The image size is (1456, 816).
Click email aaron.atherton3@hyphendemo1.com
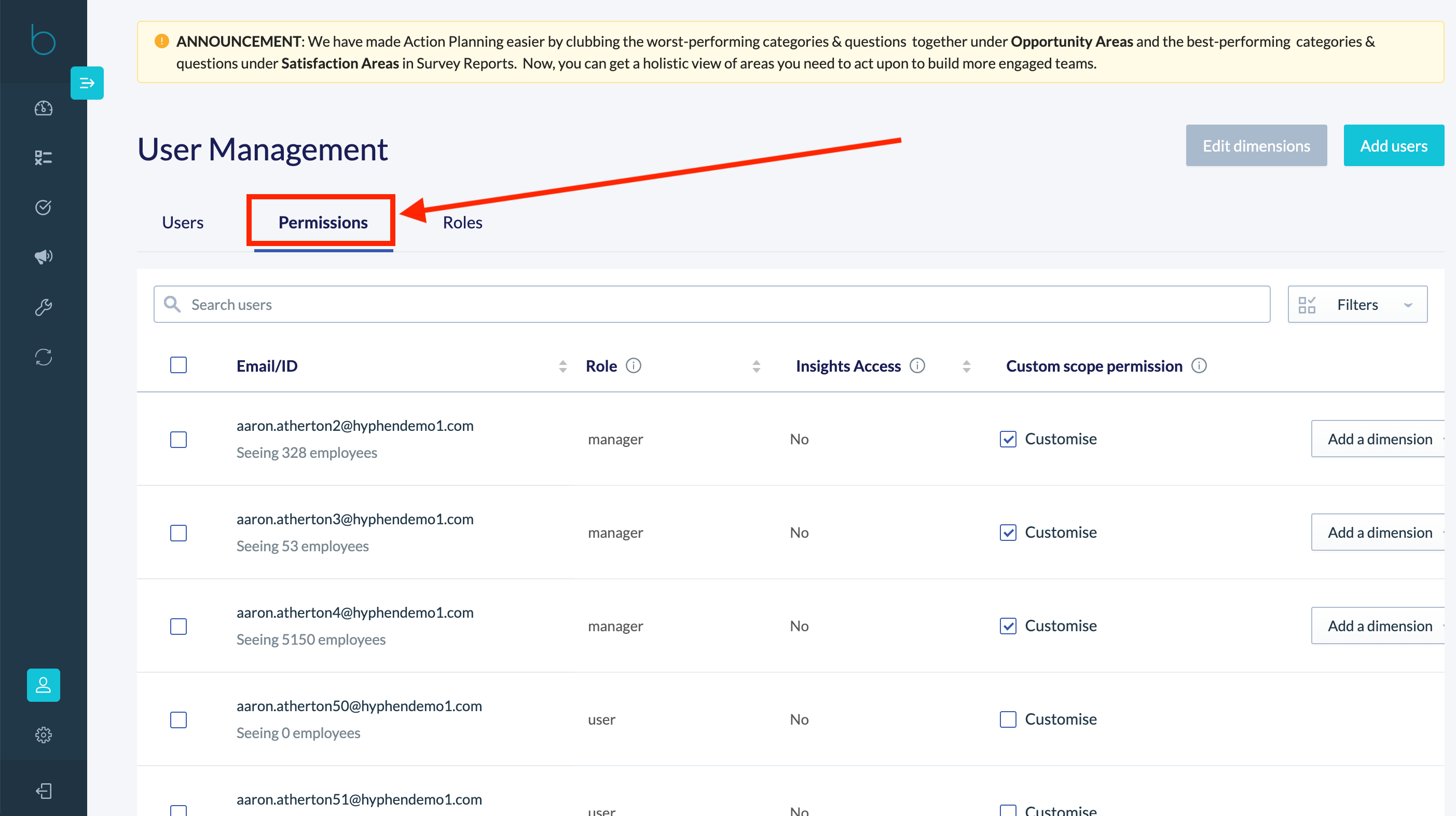(x=355, y=519)
